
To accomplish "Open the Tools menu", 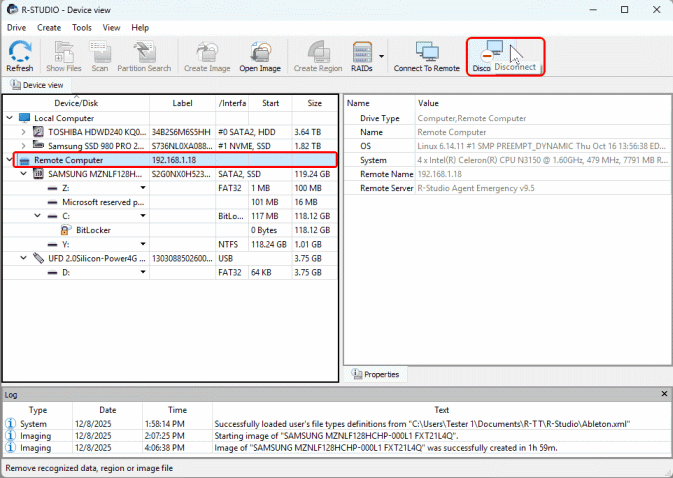I will click(82, 28).
